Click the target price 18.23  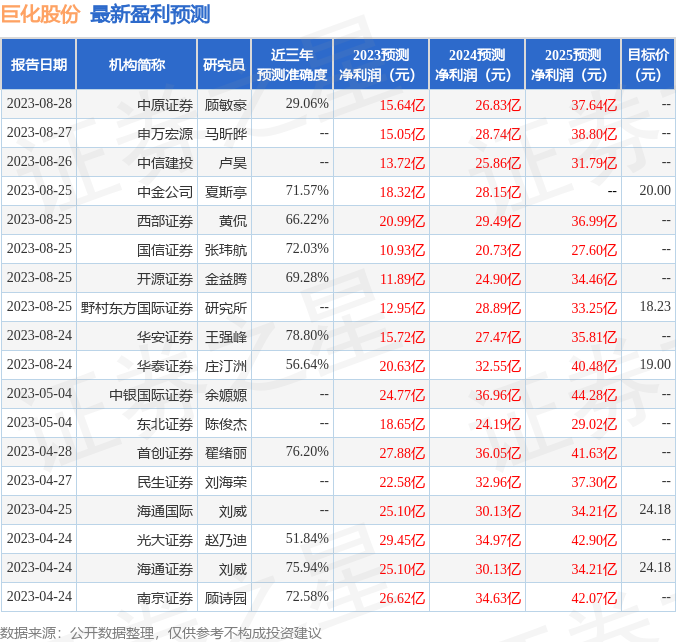[x=655, y=306]
